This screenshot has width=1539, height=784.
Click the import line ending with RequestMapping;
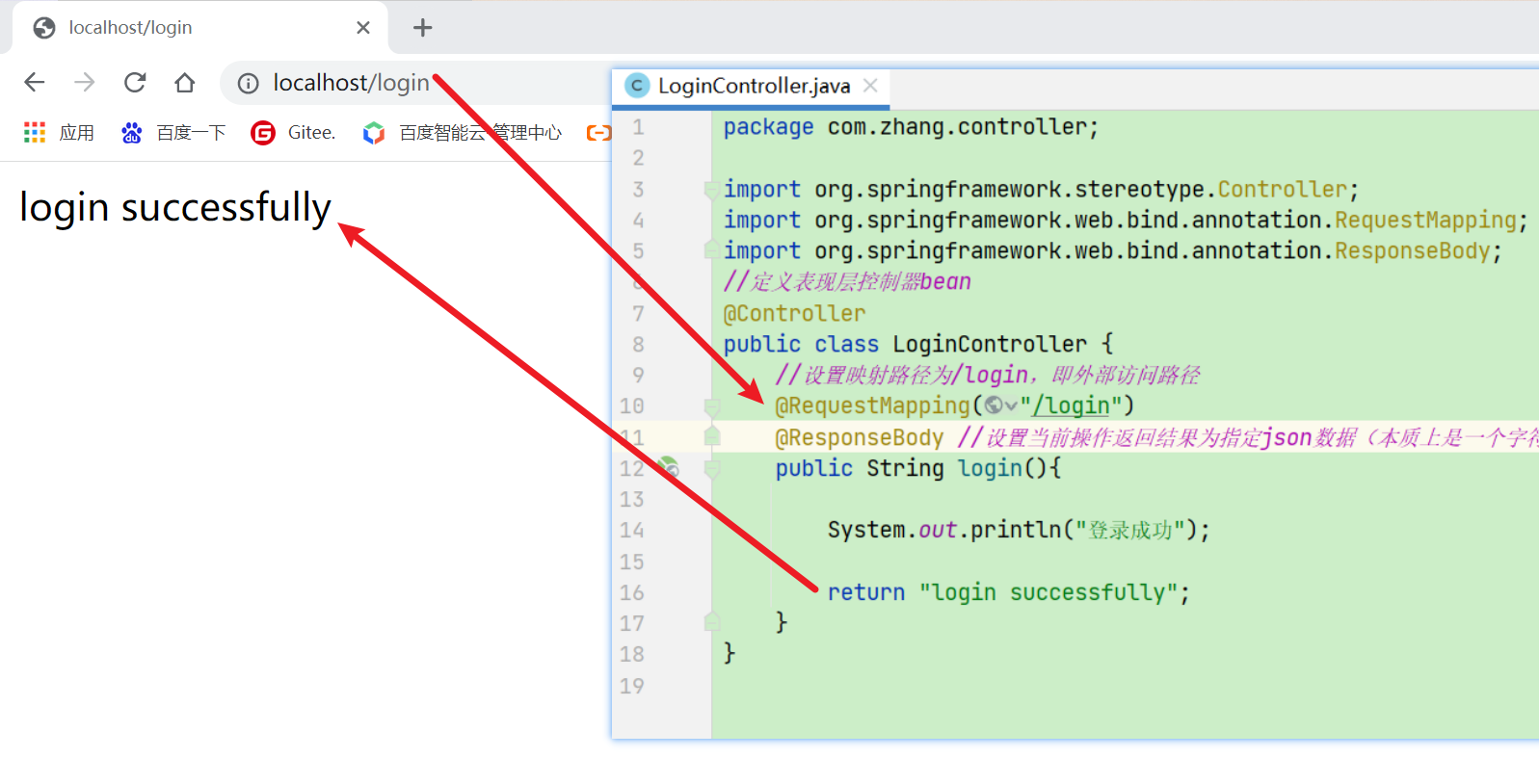[x=1126, y=220]
